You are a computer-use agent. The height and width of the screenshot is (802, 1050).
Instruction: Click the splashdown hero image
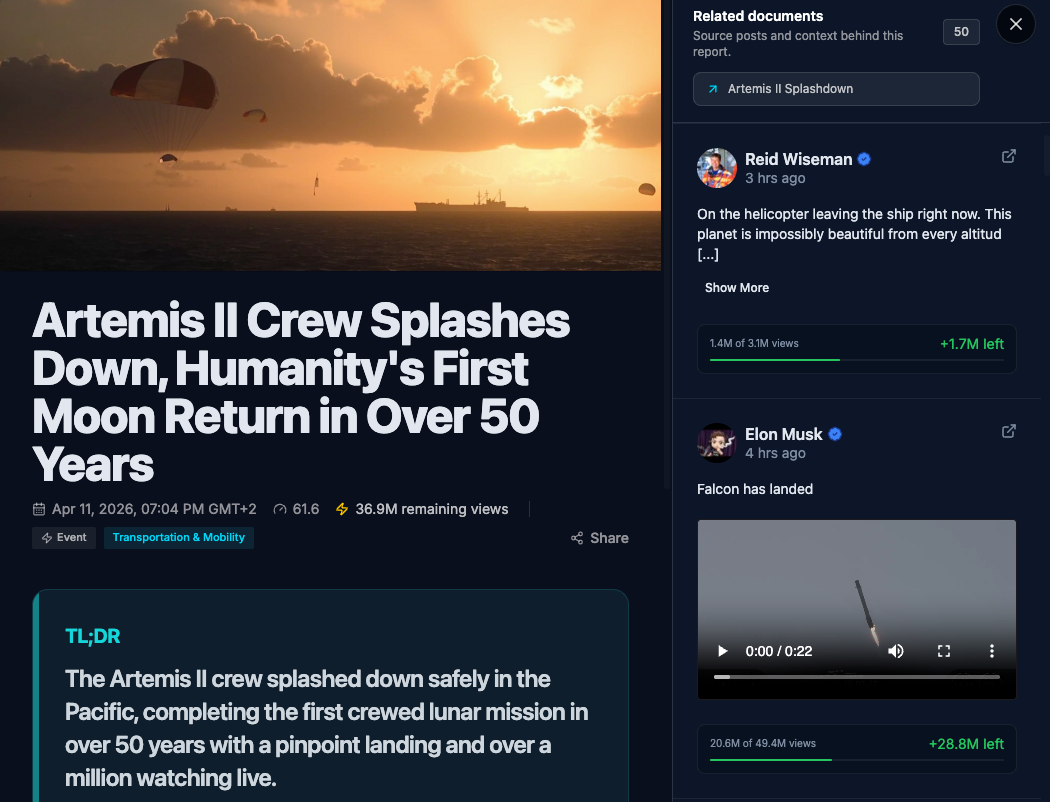coord(330,135)
